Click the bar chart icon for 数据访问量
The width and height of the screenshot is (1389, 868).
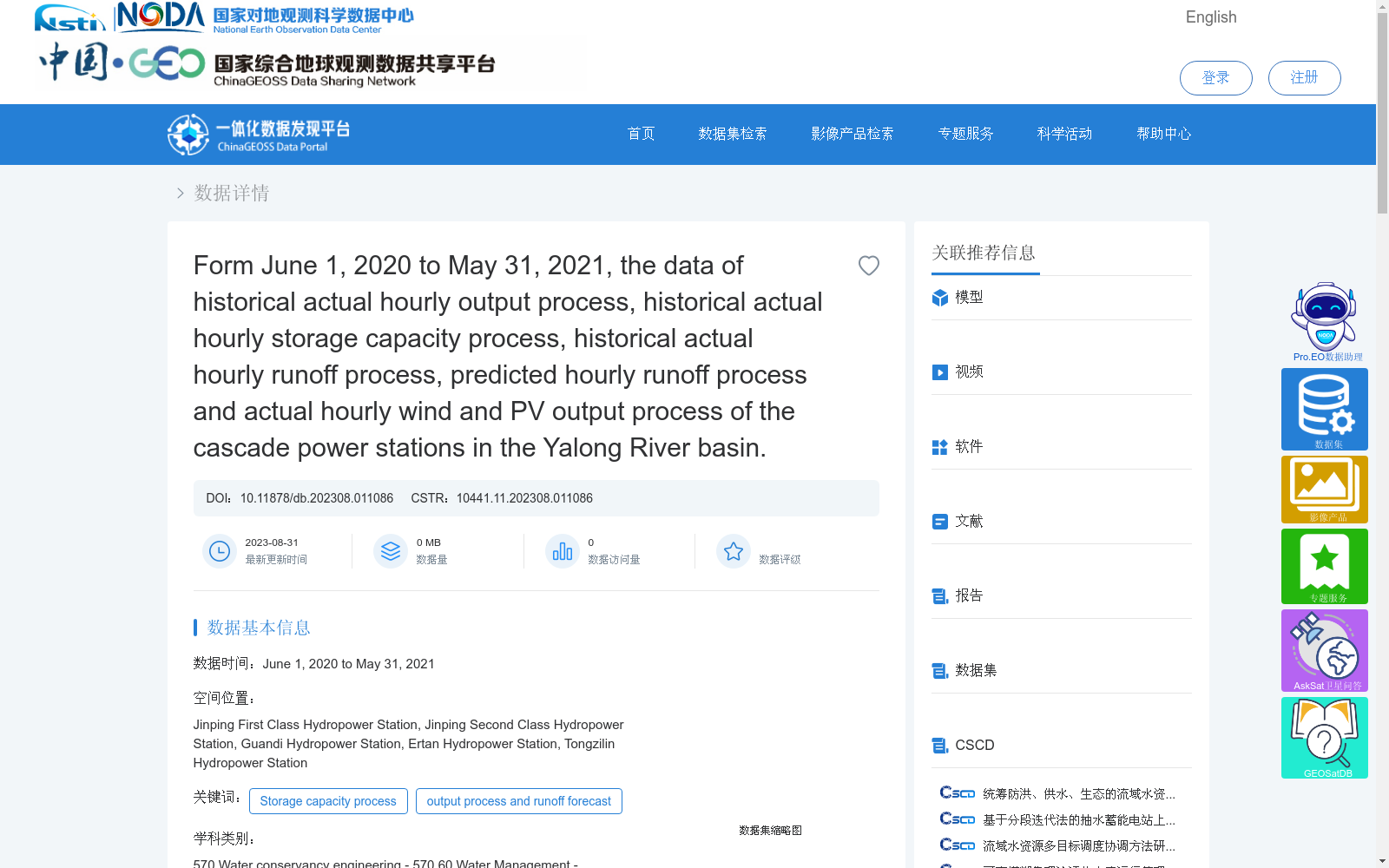(563, 551)
